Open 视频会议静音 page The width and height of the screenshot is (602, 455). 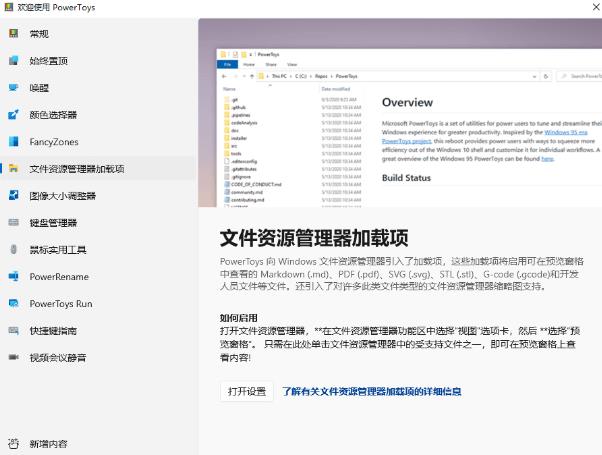(x=98, y=357)
